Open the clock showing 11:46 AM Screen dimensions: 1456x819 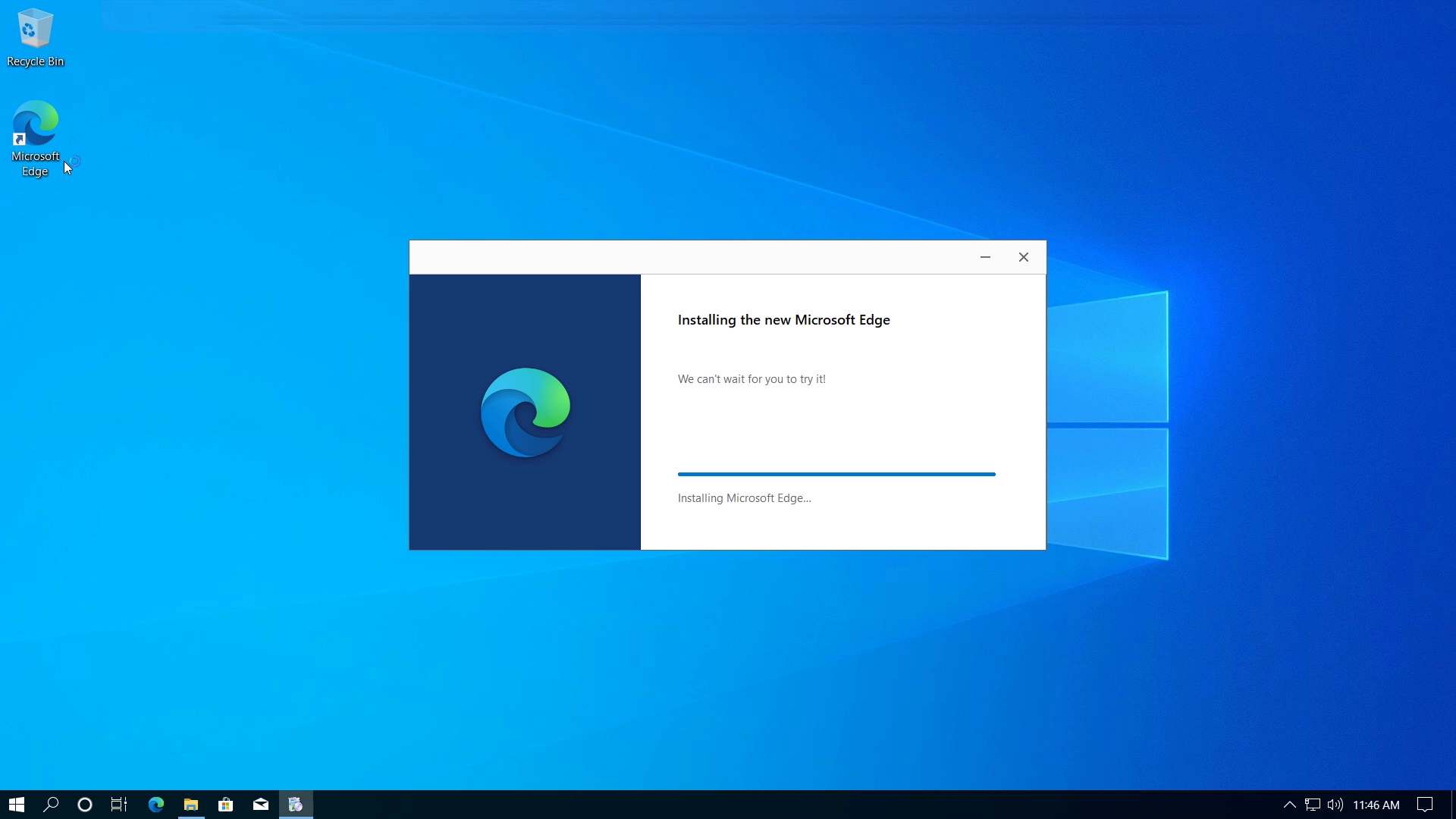point(1376,805)
